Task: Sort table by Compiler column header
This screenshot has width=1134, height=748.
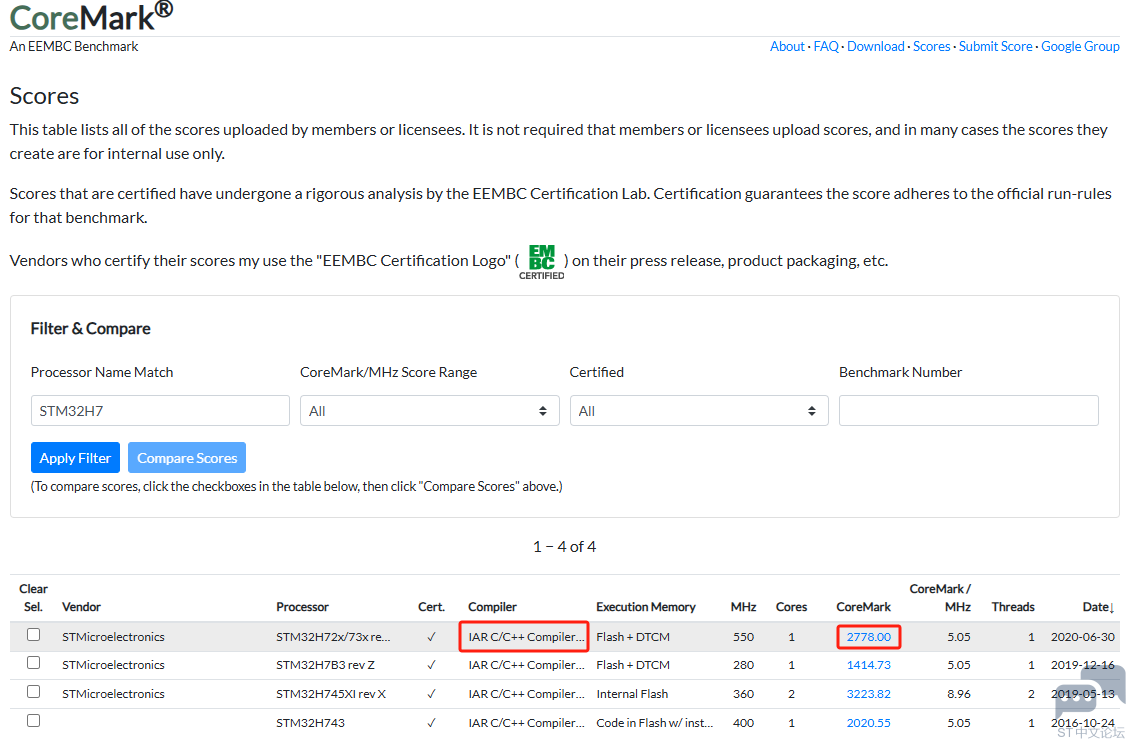Action: 492,606
